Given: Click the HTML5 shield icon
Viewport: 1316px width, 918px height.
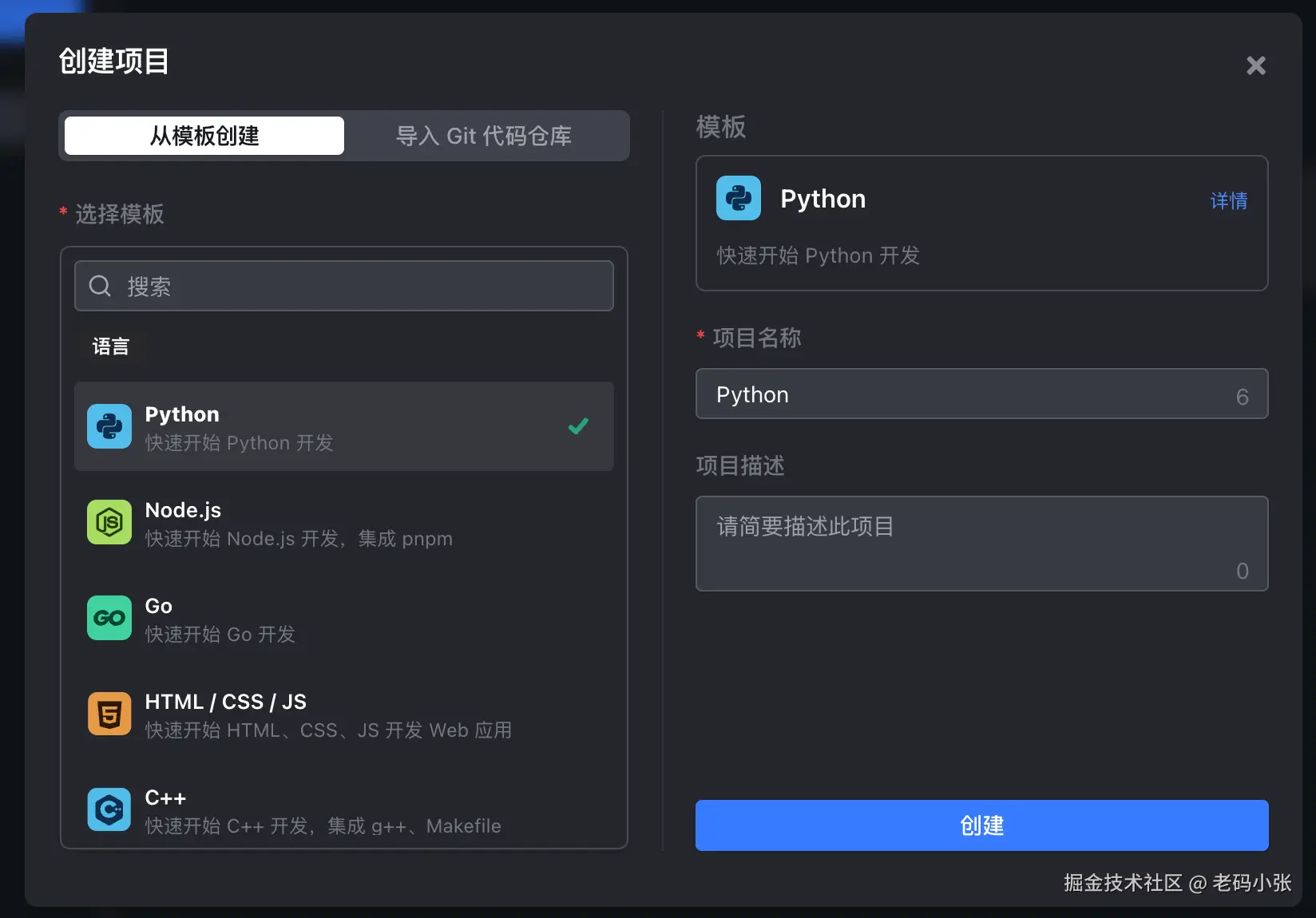Looking at the screenshot, I should (109, 714).
